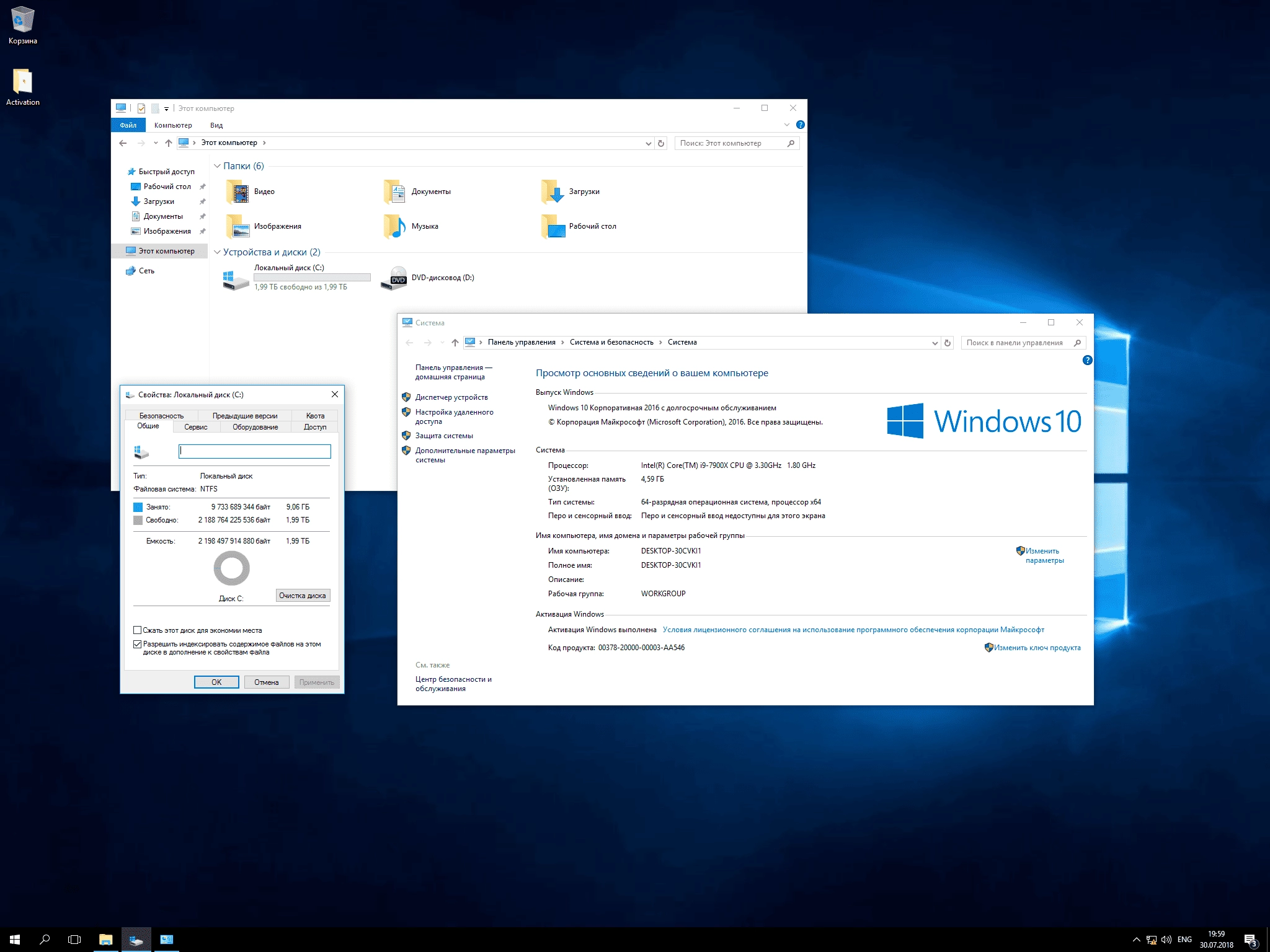
Task: Select the Локальный диск (C:) drive icon
Action: click(236, 279)
